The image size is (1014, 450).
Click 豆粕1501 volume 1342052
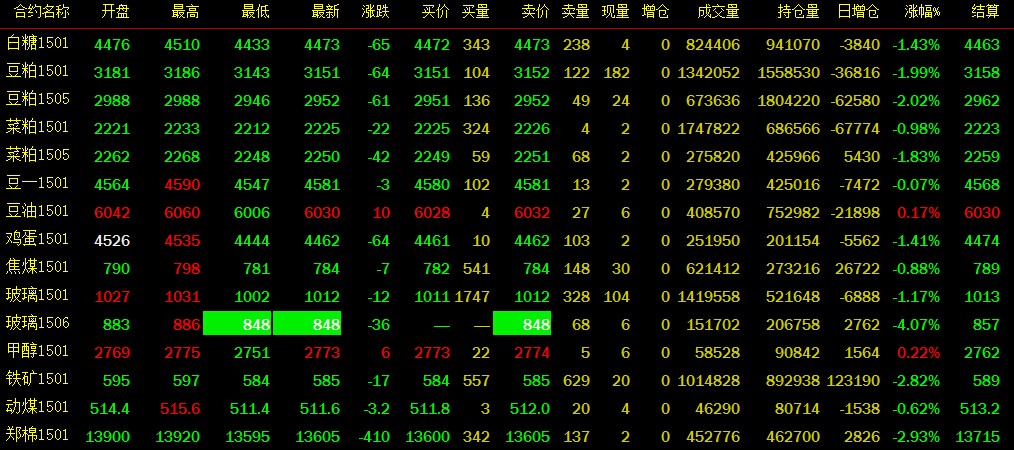pyautogui.click(x=708, y=72)
